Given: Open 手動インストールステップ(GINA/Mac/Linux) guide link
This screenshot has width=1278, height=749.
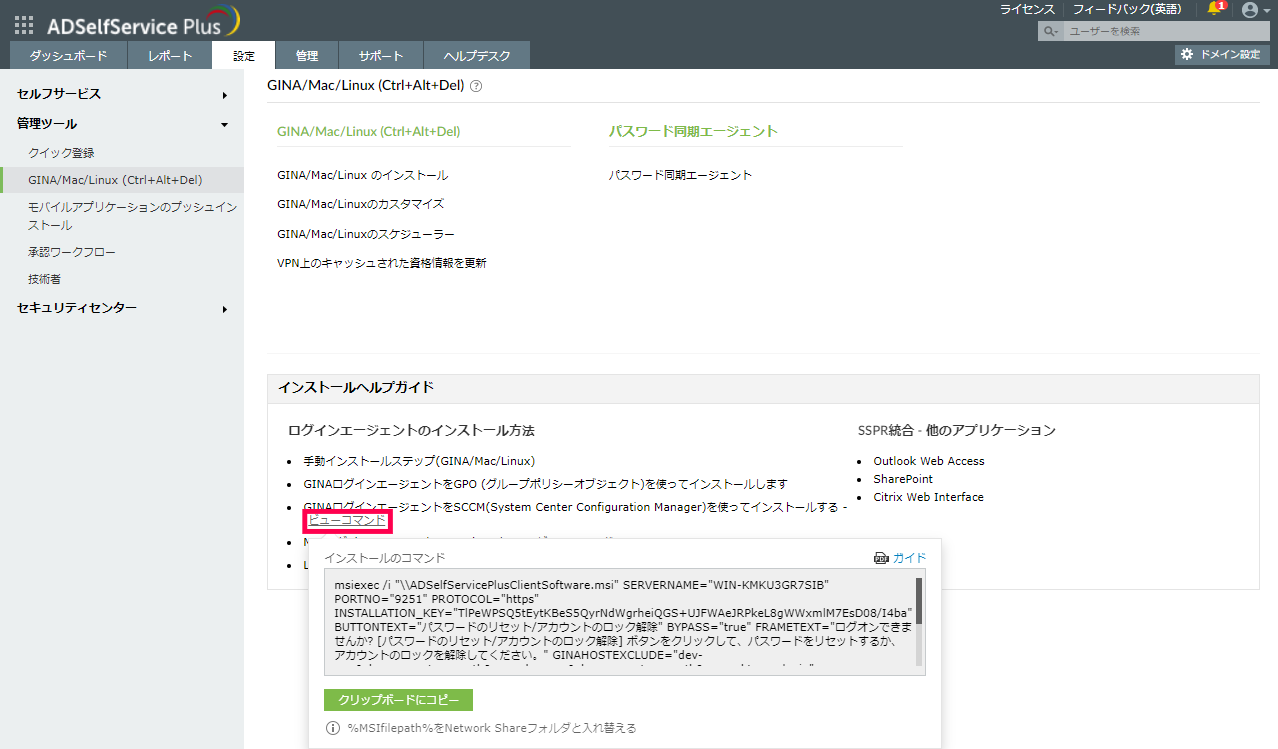Looking at the screenshot, I should [x=419, y=461].
